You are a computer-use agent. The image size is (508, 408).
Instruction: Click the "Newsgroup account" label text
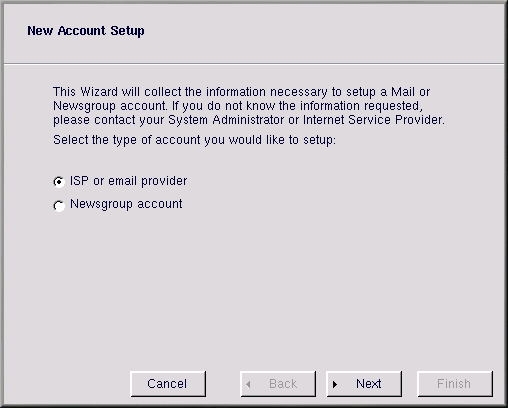(x=126, y=204)
